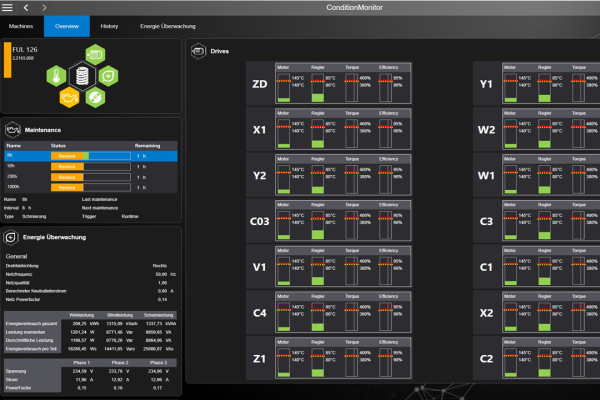Screen dimensions: 600x400
Task: Click the ZD Regler temperature gauge
Action: pyautogui.click(x=318, y=88)
